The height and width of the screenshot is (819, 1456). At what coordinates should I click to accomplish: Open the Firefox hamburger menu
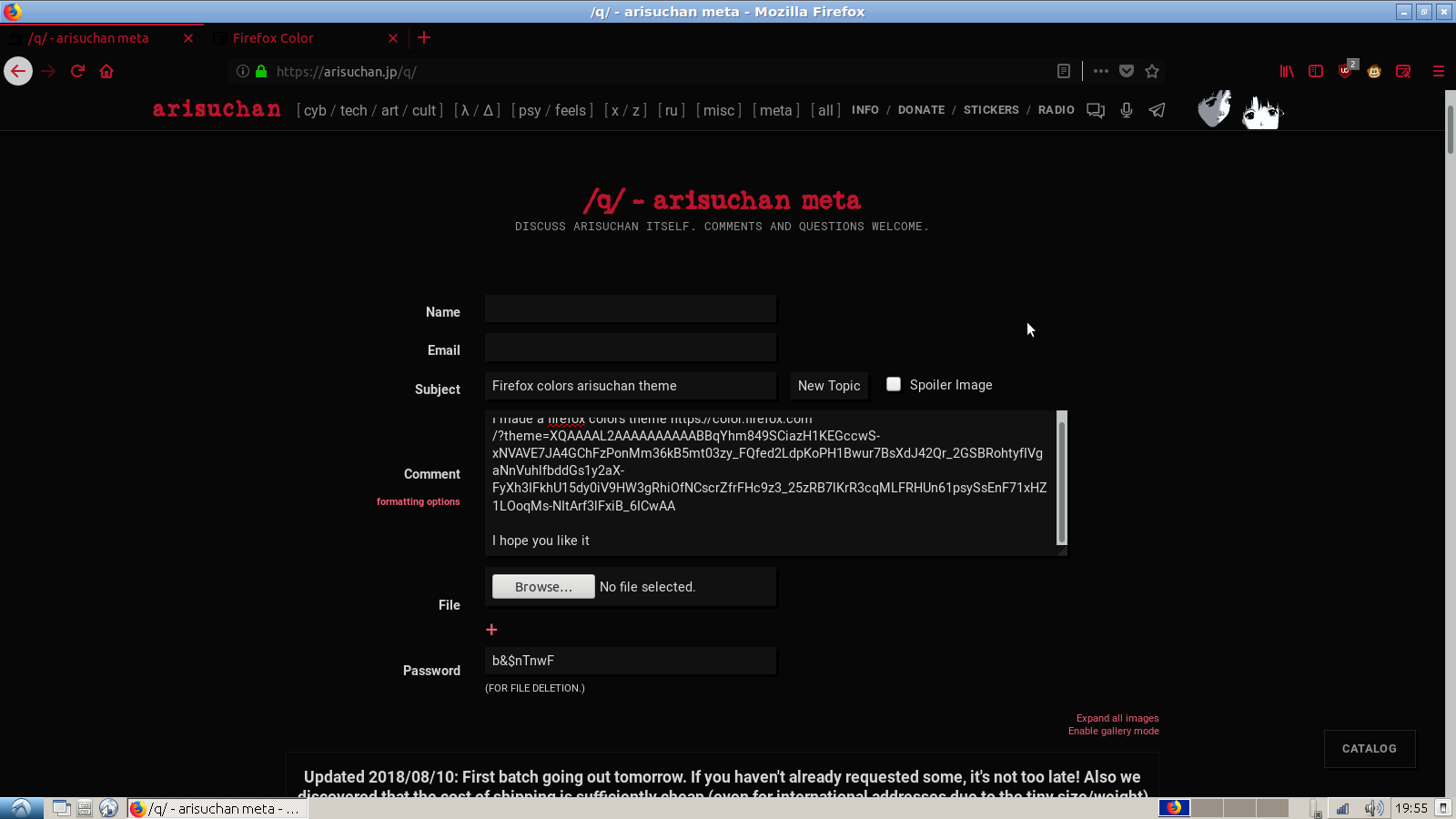1438,71
